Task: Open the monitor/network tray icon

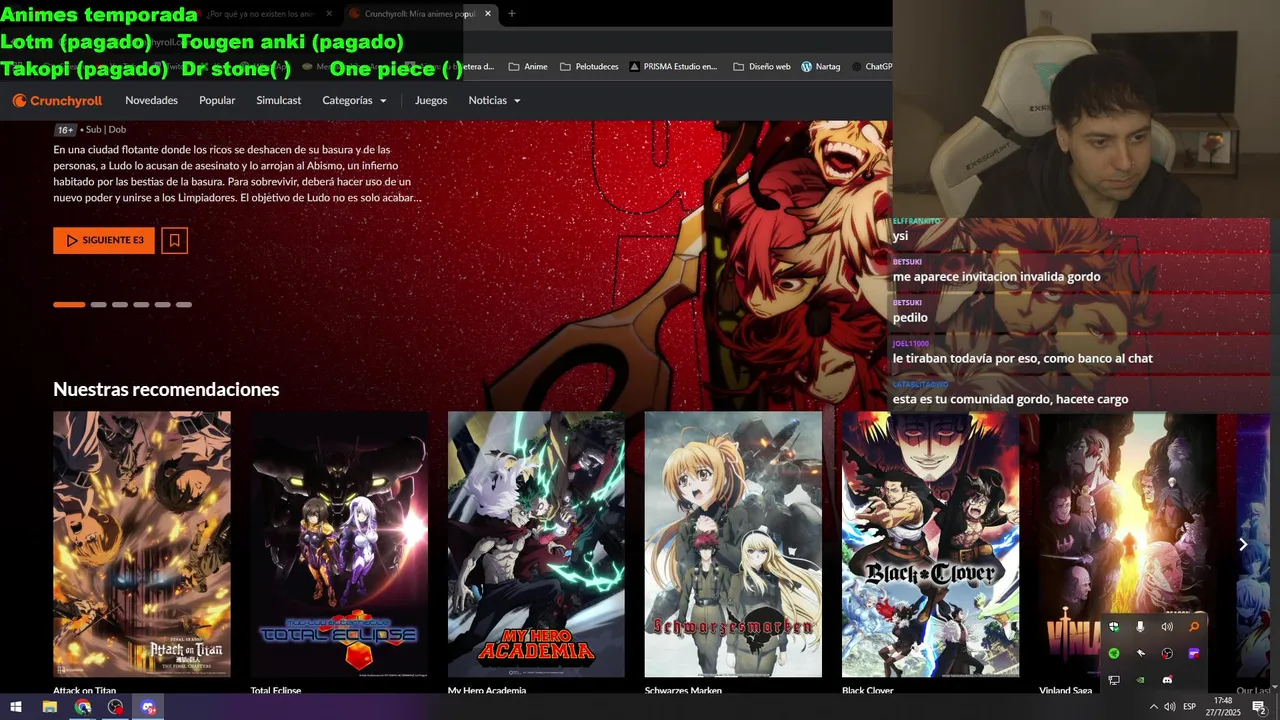Action: (1114, 680)
